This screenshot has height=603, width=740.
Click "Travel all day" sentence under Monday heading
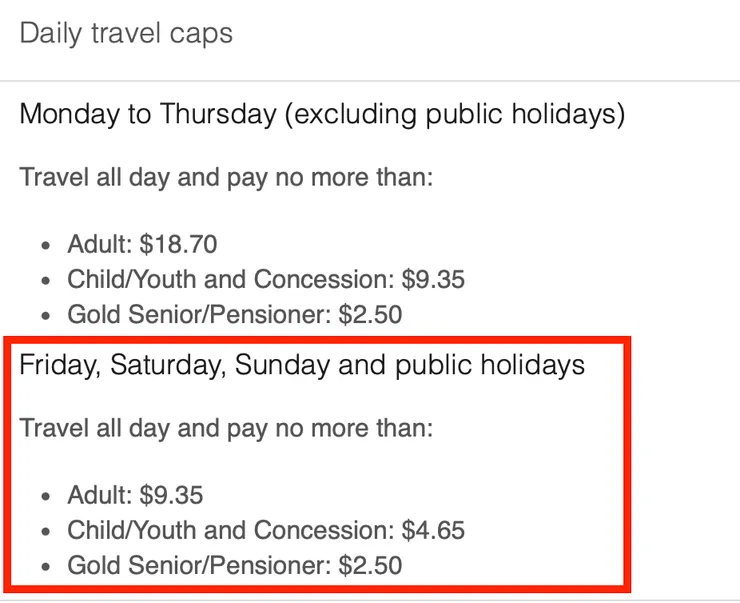[225, 180]
